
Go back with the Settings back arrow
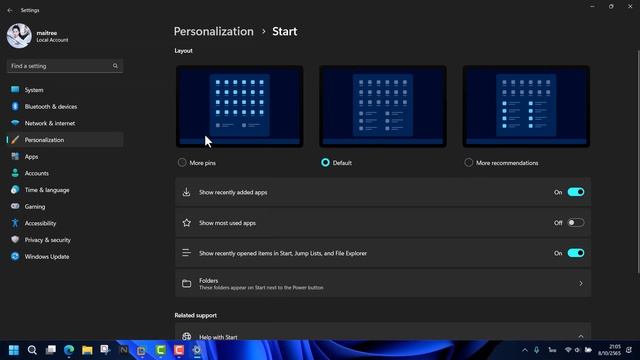pos(10,10)
